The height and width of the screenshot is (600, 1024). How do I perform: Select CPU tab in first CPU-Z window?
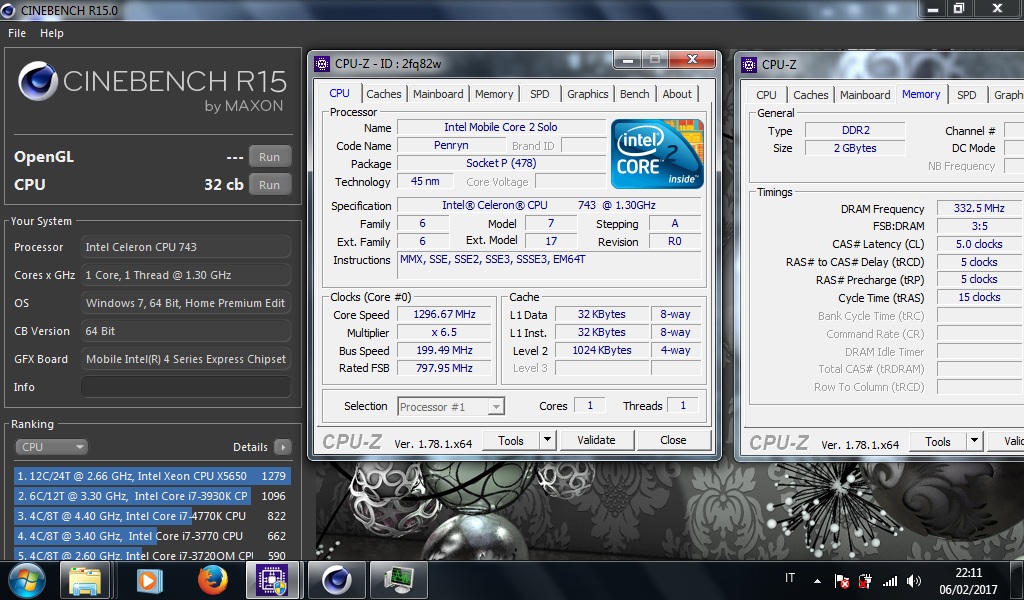pos(339,93)
